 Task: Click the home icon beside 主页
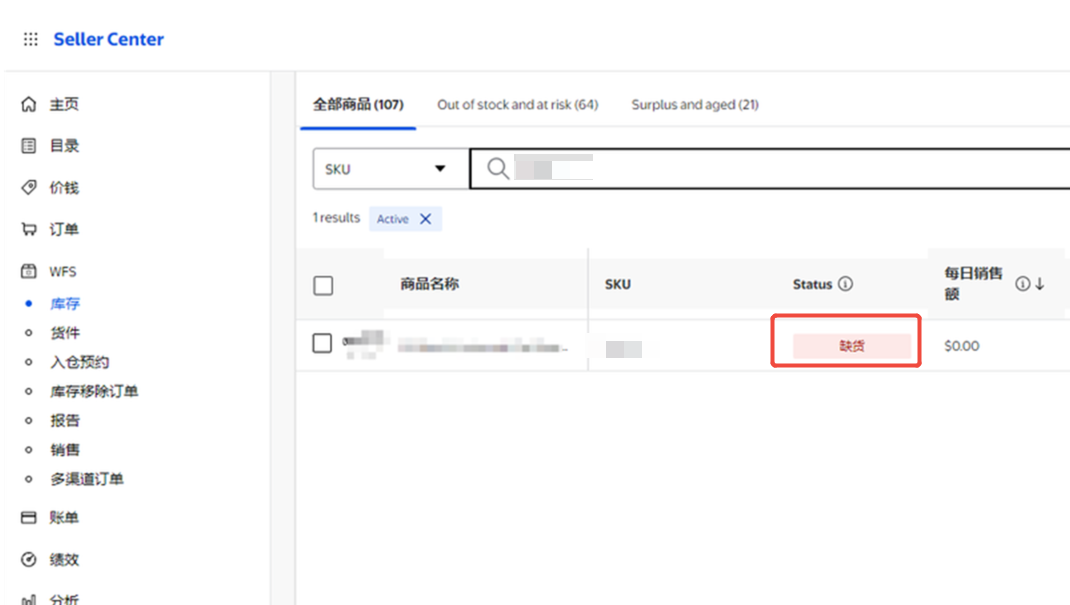coord(29,104)
